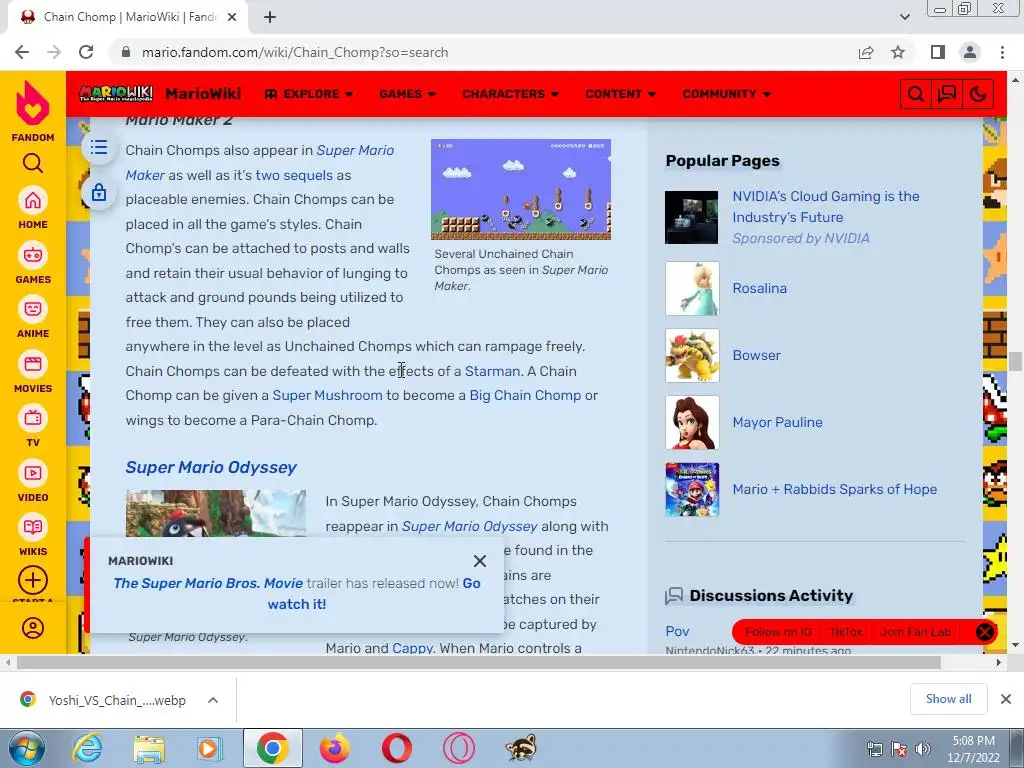
Task: Open Rosalina popular page
Action: pyautogui.click(x=760, y=288)
